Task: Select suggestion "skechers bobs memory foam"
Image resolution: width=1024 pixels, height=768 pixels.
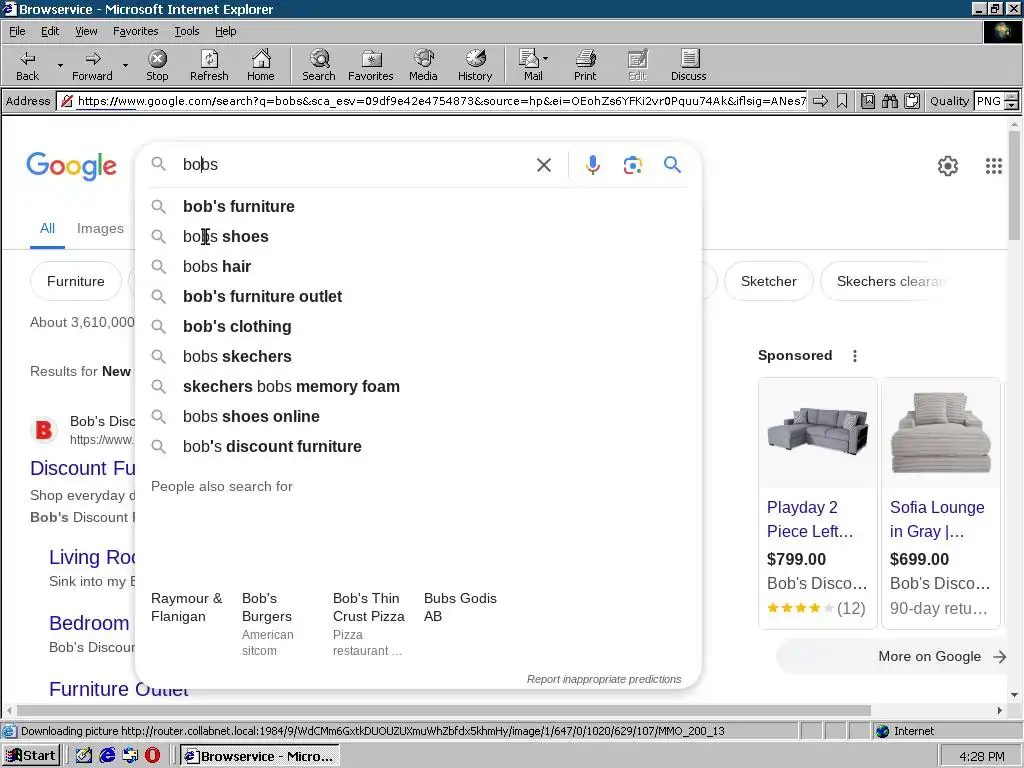Action: click(x=418, y=387)
